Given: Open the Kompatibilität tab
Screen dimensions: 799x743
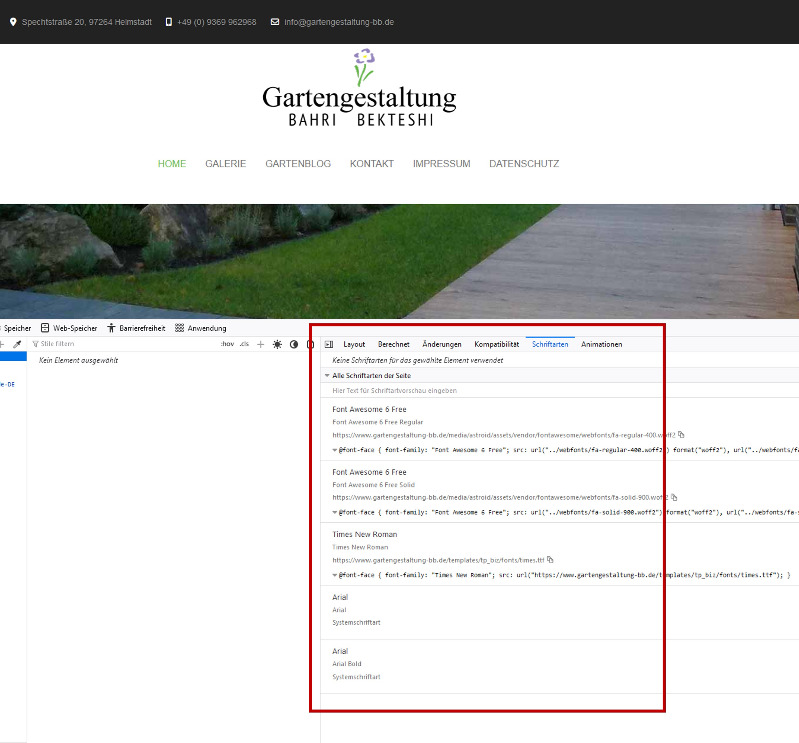Looking at the screenshot, I should point(497,344).
